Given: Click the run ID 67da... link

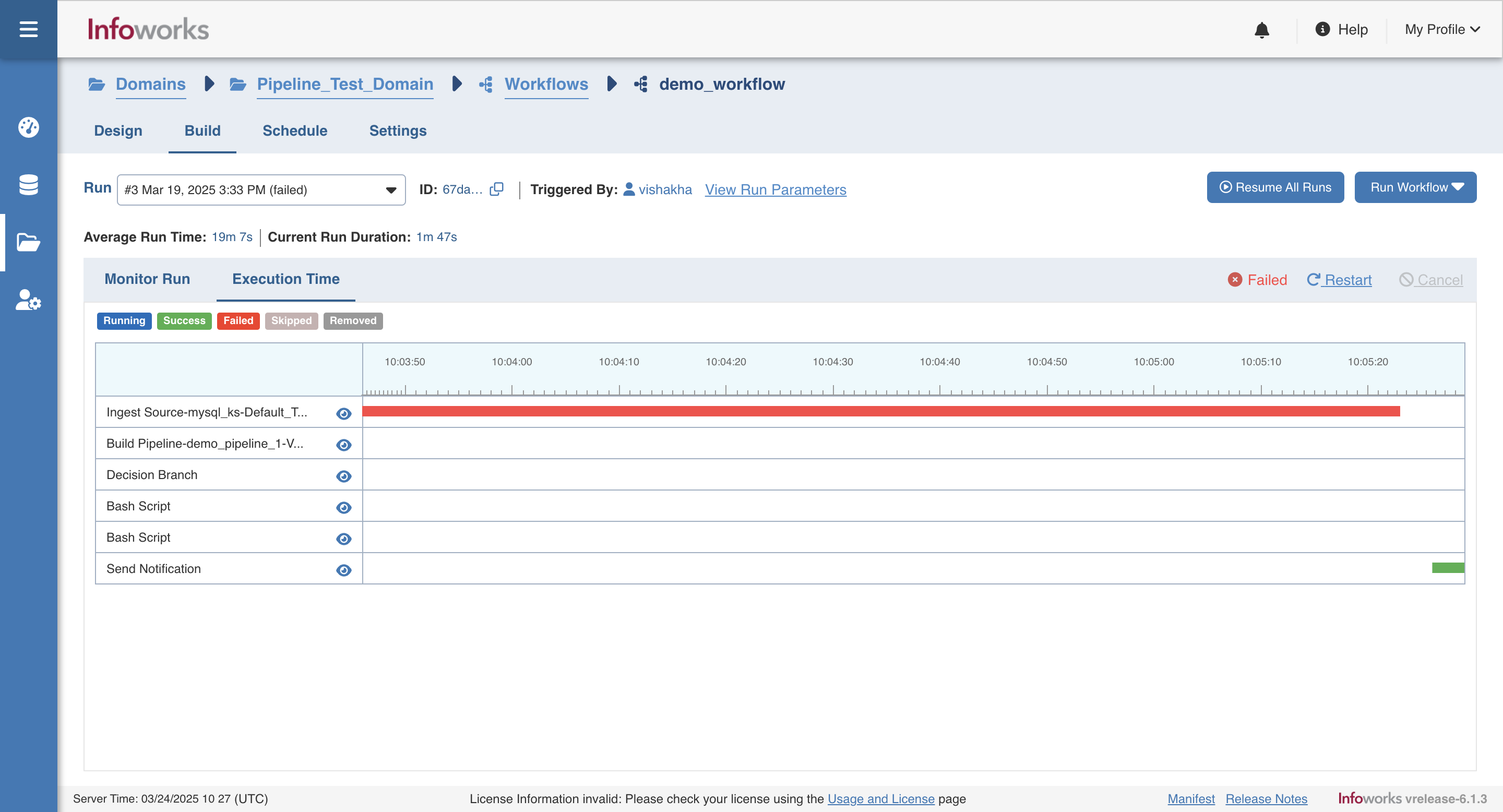Looking at the screenshot, I should point(462,189).
